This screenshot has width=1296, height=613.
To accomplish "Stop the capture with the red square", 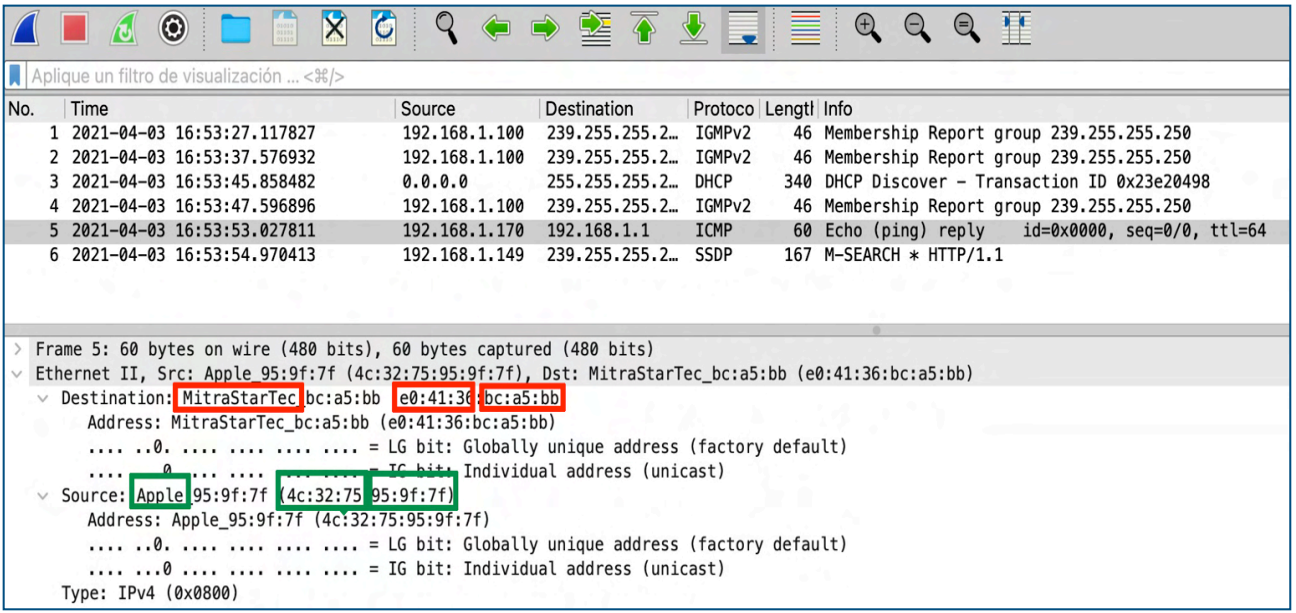I will point(75,29).
